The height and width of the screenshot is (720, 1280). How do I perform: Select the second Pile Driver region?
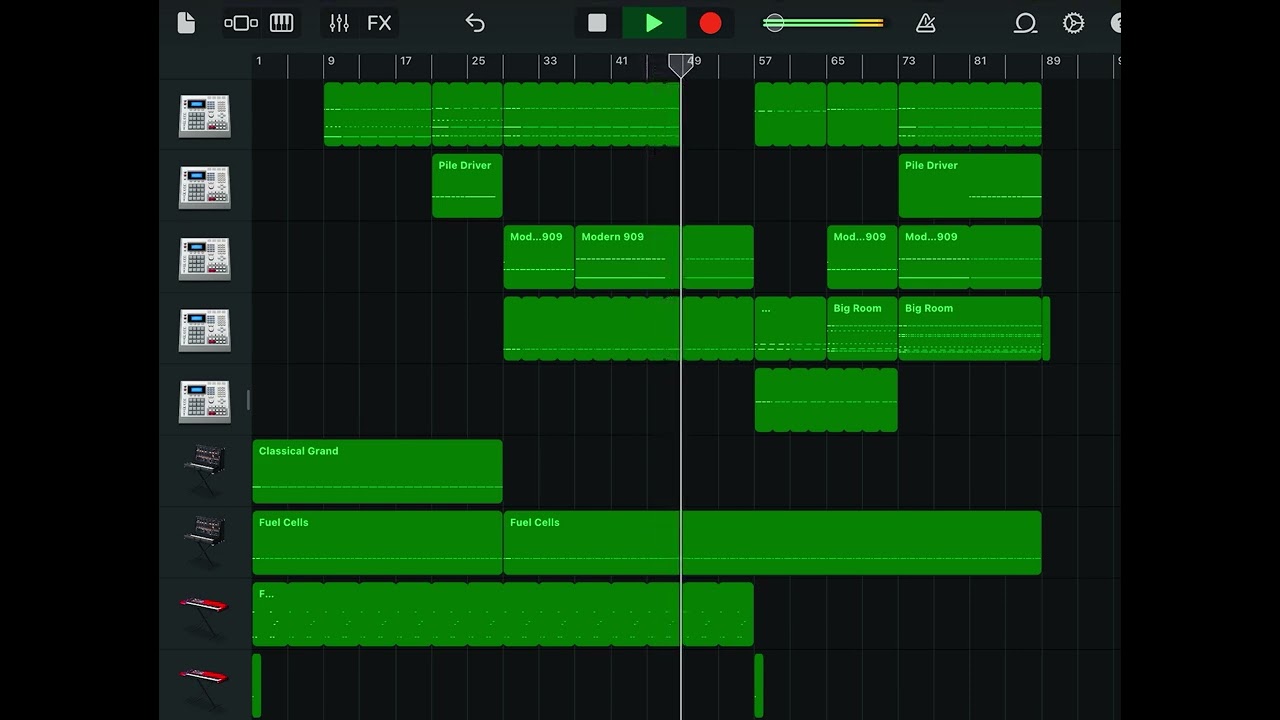click(970, 186)
